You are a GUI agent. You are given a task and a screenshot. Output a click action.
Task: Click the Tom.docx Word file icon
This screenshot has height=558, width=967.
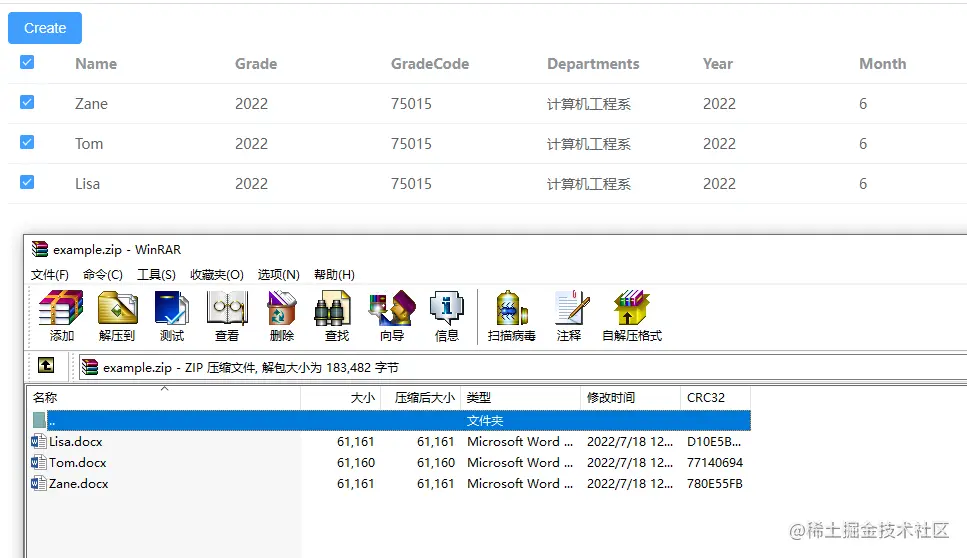coord(39,462)
